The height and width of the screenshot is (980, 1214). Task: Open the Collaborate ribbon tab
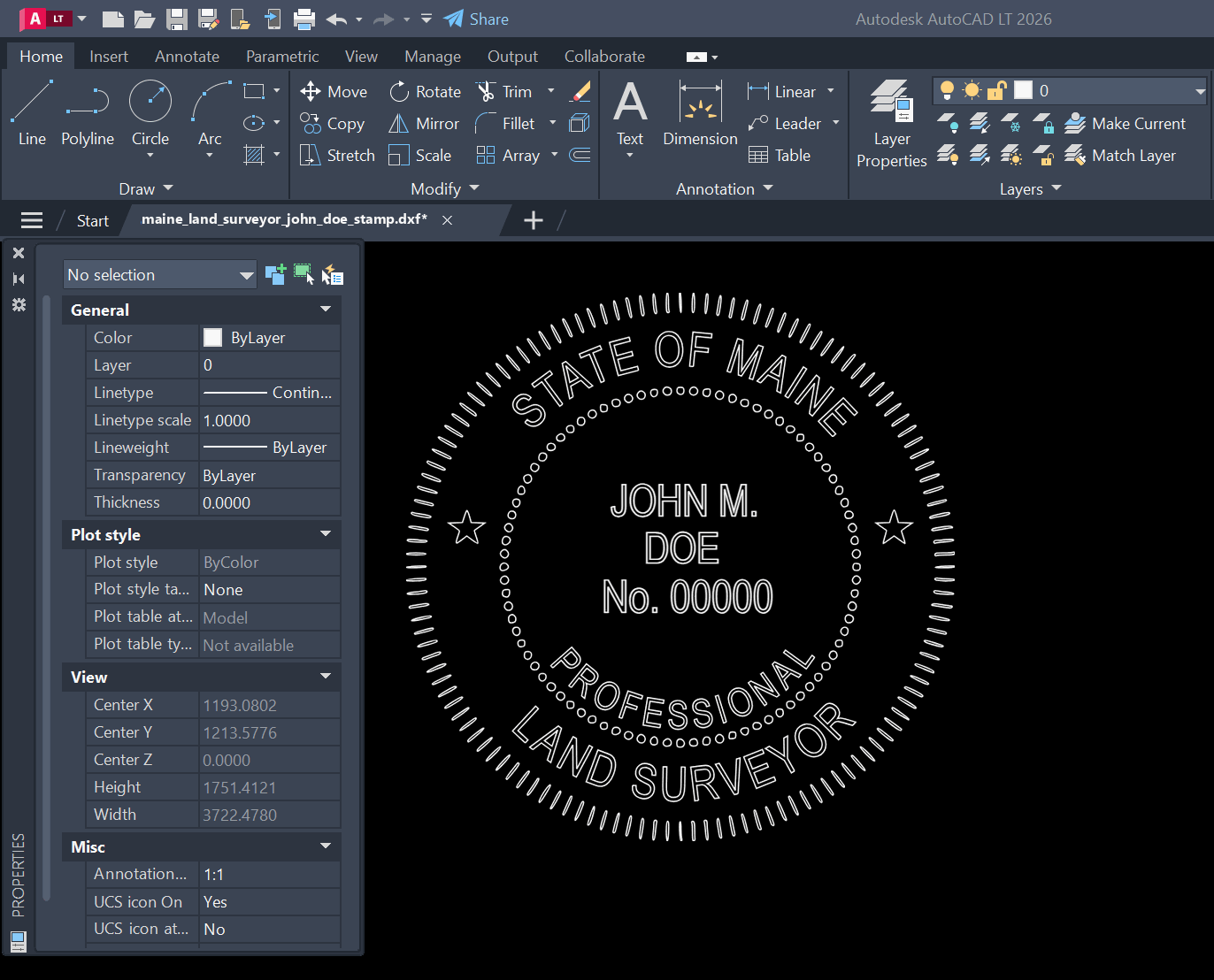604,57
